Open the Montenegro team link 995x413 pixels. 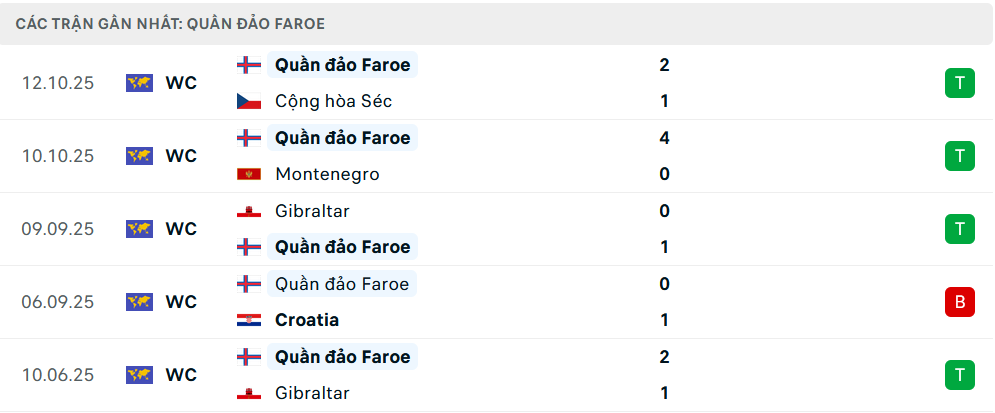pyautogui.click(x=327, y=174)
